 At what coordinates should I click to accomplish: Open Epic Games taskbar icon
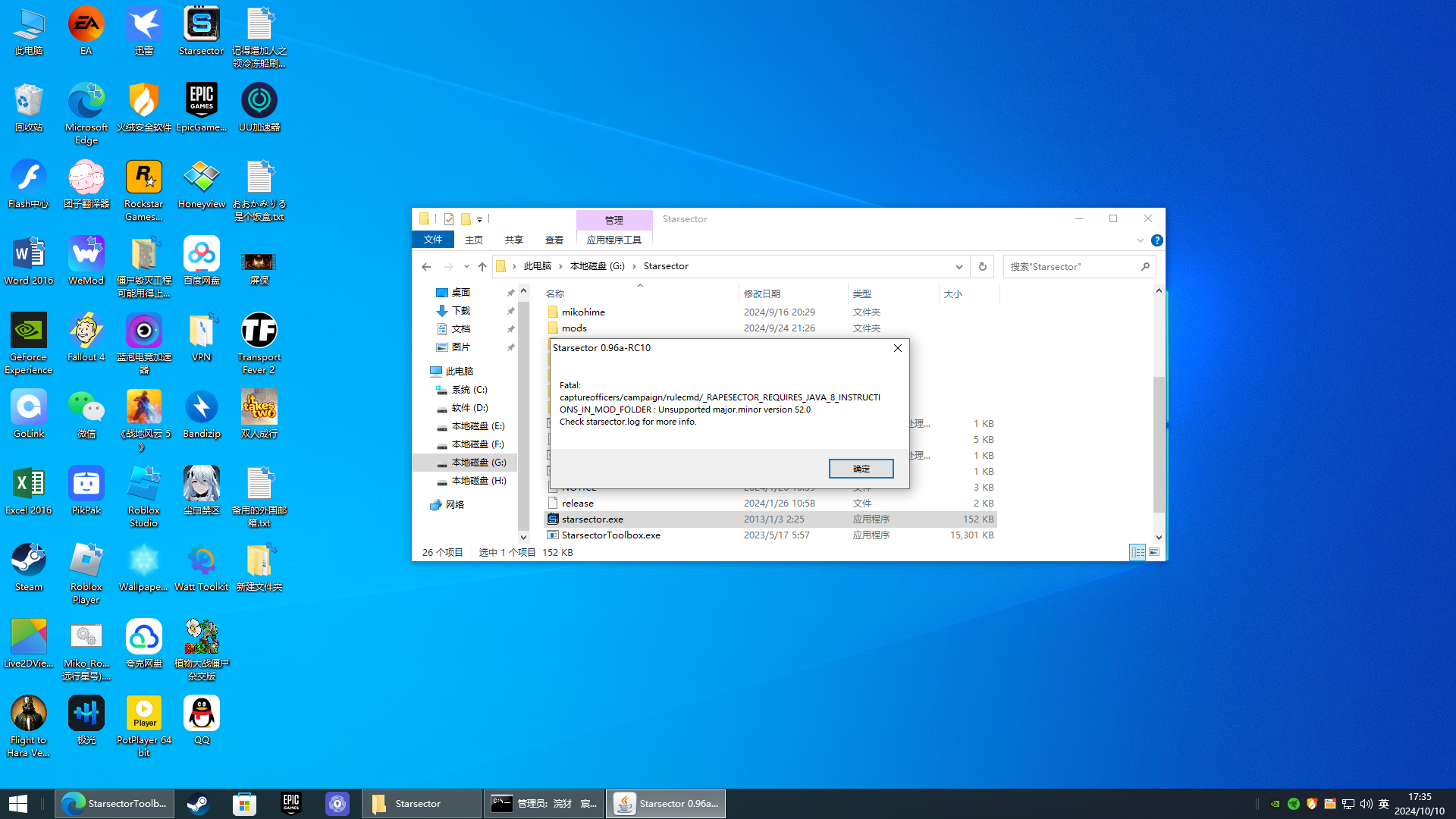(x=291, y=804)
